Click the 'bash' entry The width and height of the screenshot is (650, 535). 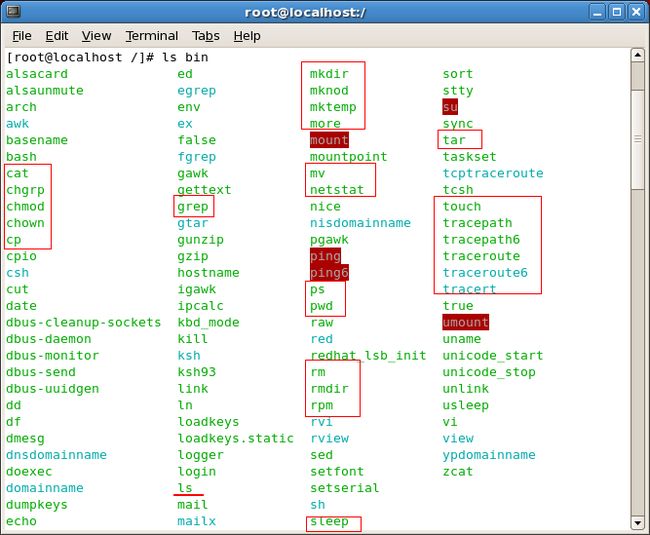click(x=22, y=157)
